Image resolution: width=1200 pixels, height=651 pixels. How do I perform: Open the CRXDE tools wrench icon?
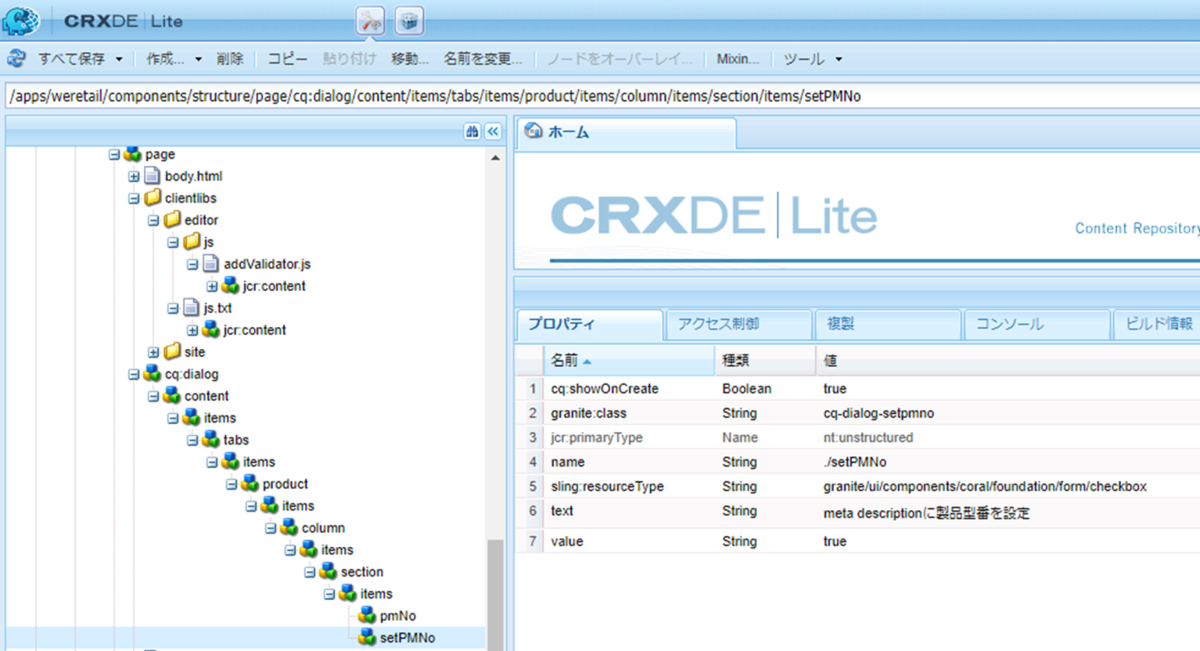coord(370,19)
